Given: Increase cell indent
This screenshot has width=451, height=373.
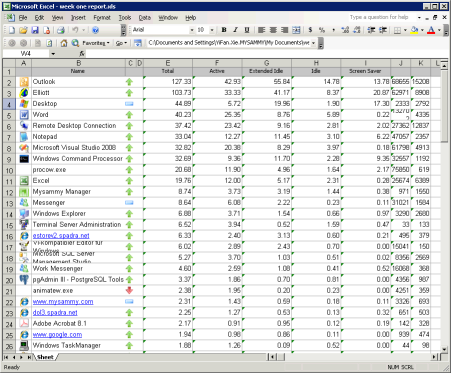Looking at the screenshot, I should click(383, 30).
